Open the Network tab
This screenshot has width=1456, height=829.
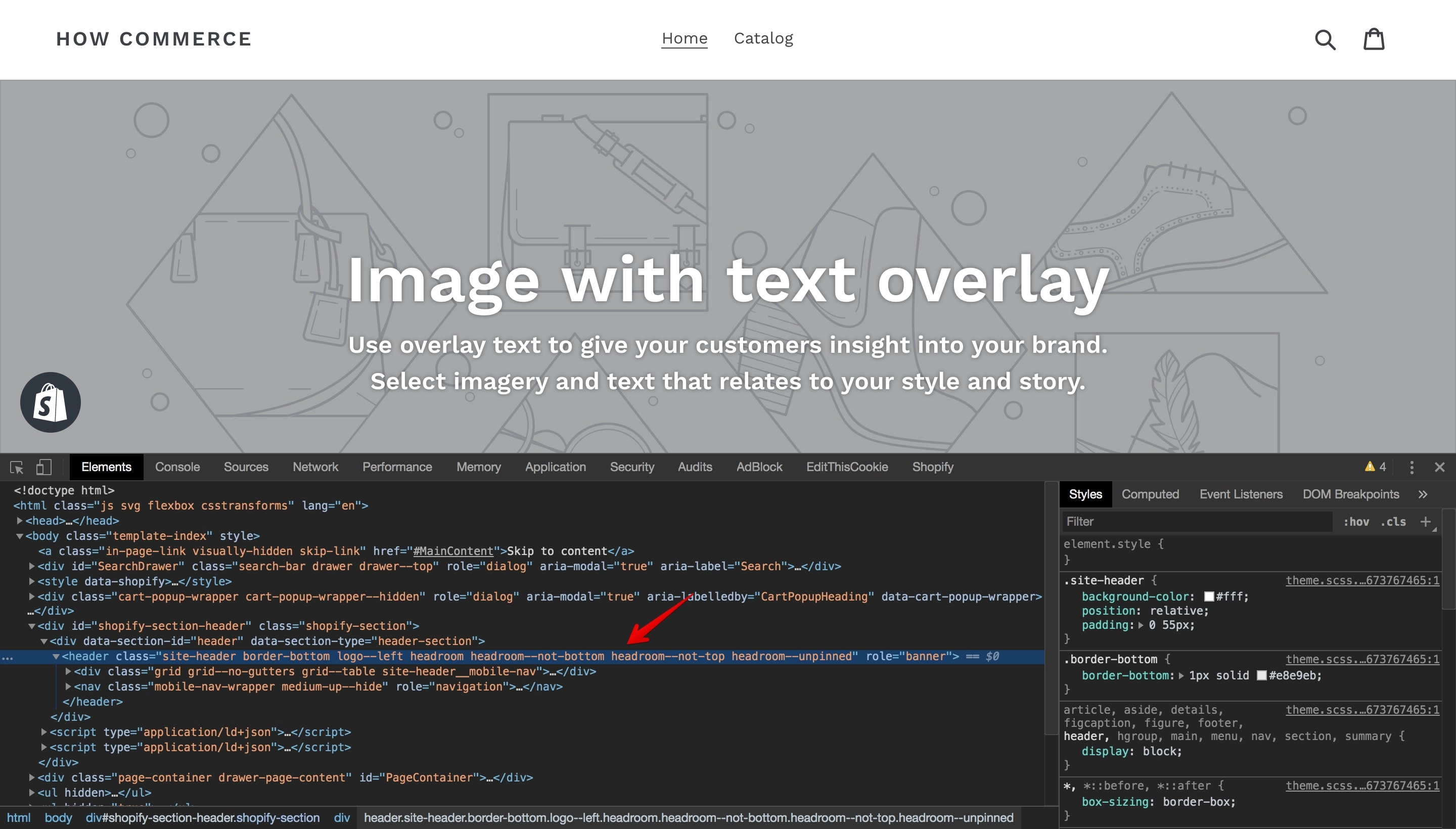coord(315,467)
